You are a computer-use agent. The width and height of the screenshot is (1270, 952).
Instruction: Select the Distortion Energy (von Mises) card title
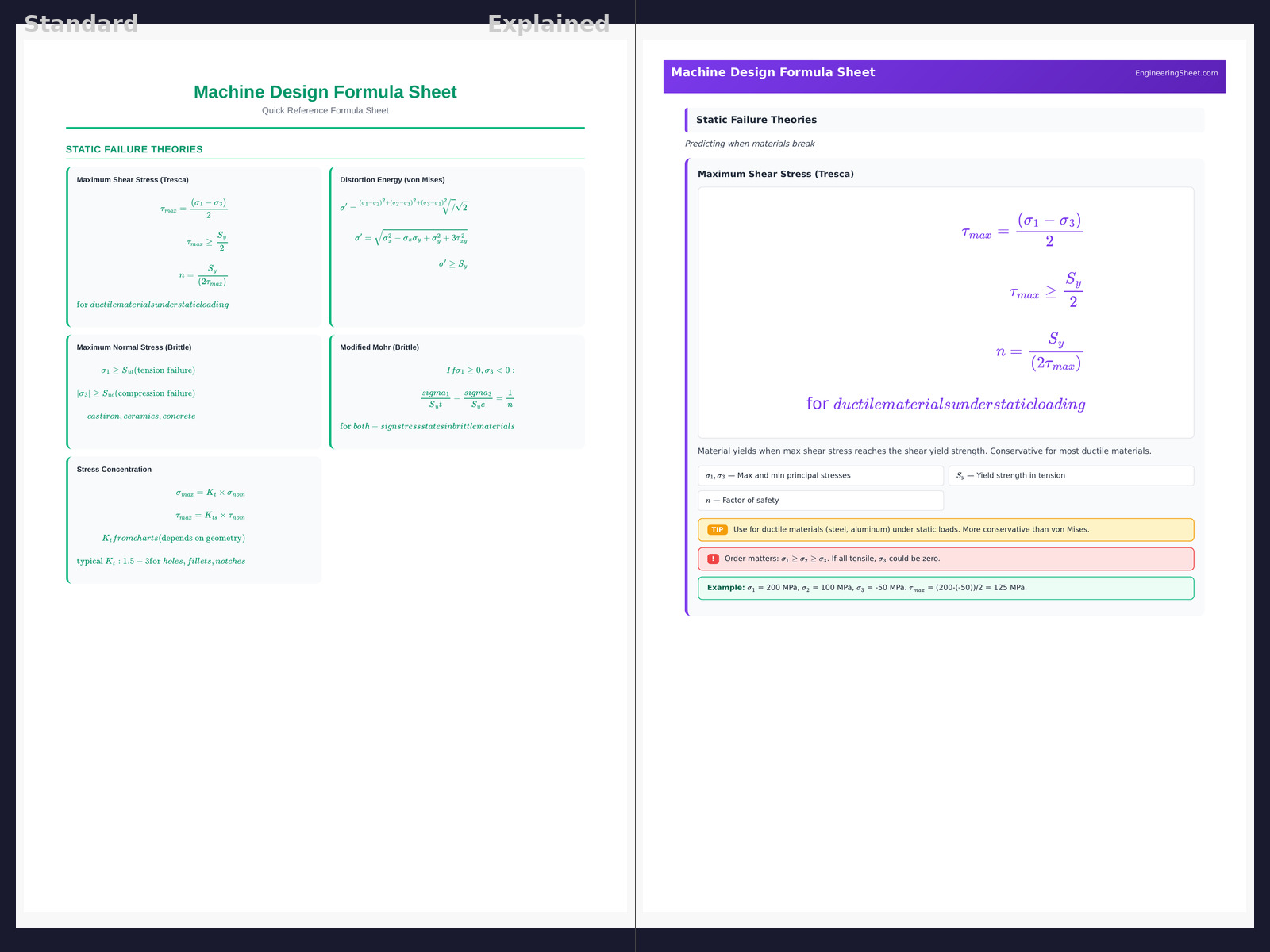pyautogui.click(x=392, y=180)
